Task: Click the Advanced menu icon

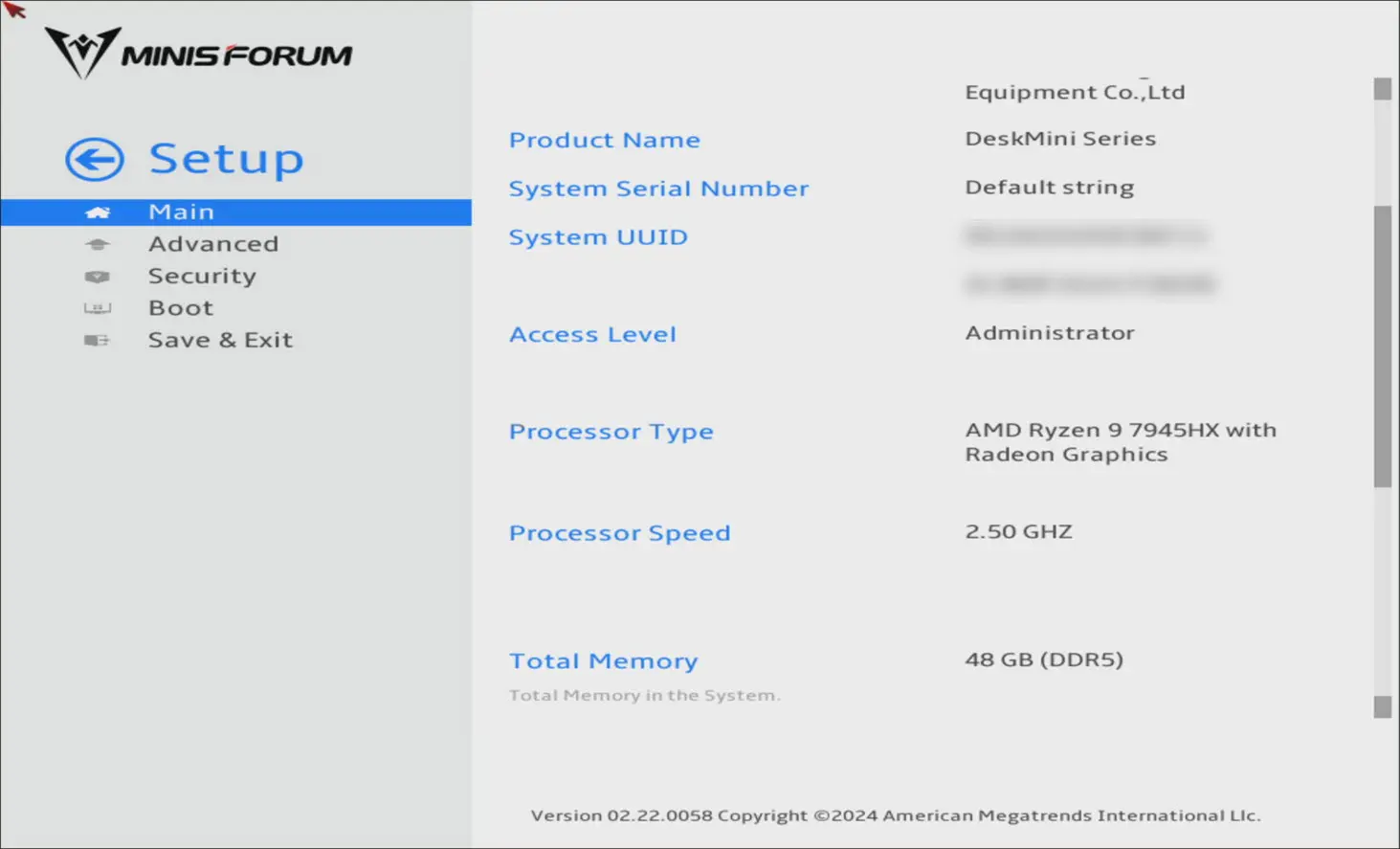Action: tap(98, 245)
